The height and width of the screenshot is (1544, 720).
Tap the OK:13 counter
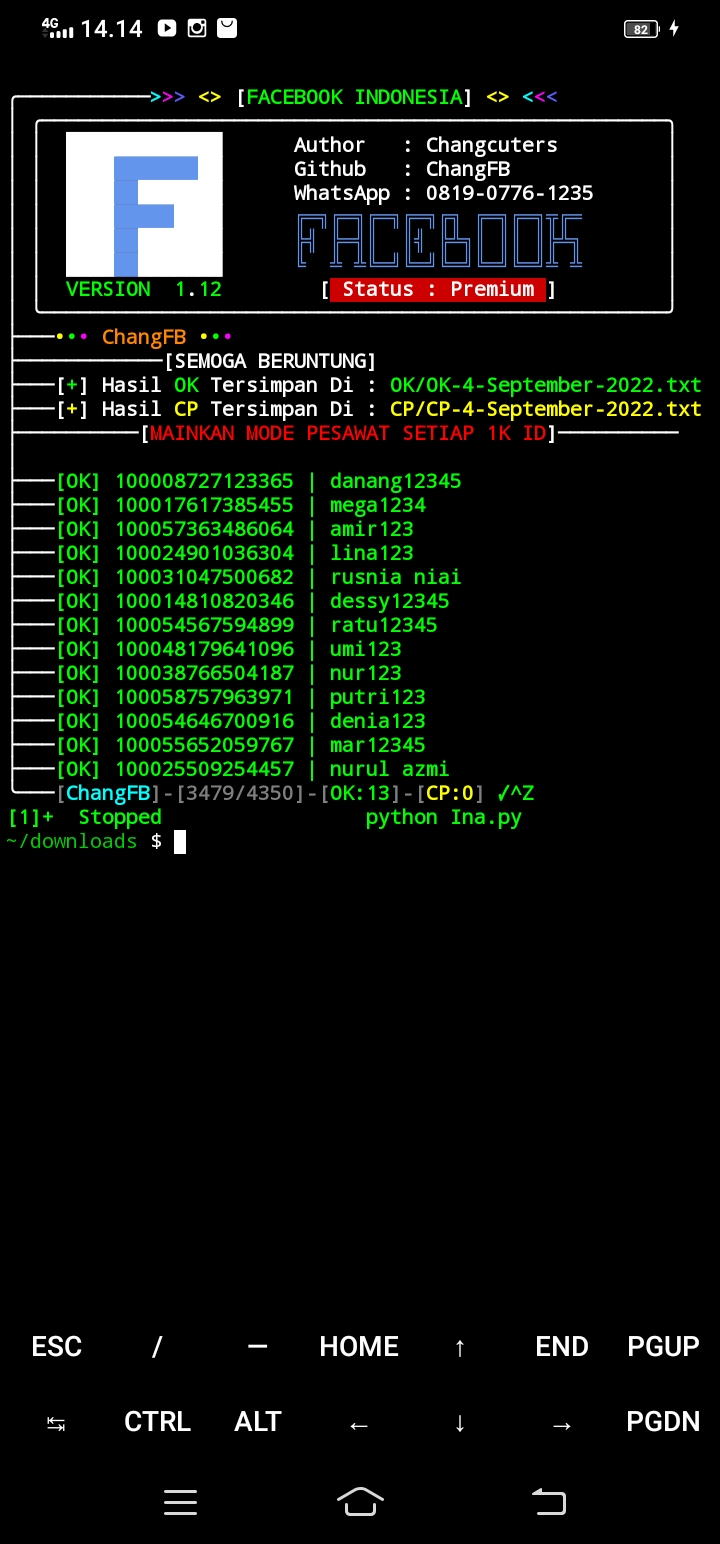click(x=360, y=794)
